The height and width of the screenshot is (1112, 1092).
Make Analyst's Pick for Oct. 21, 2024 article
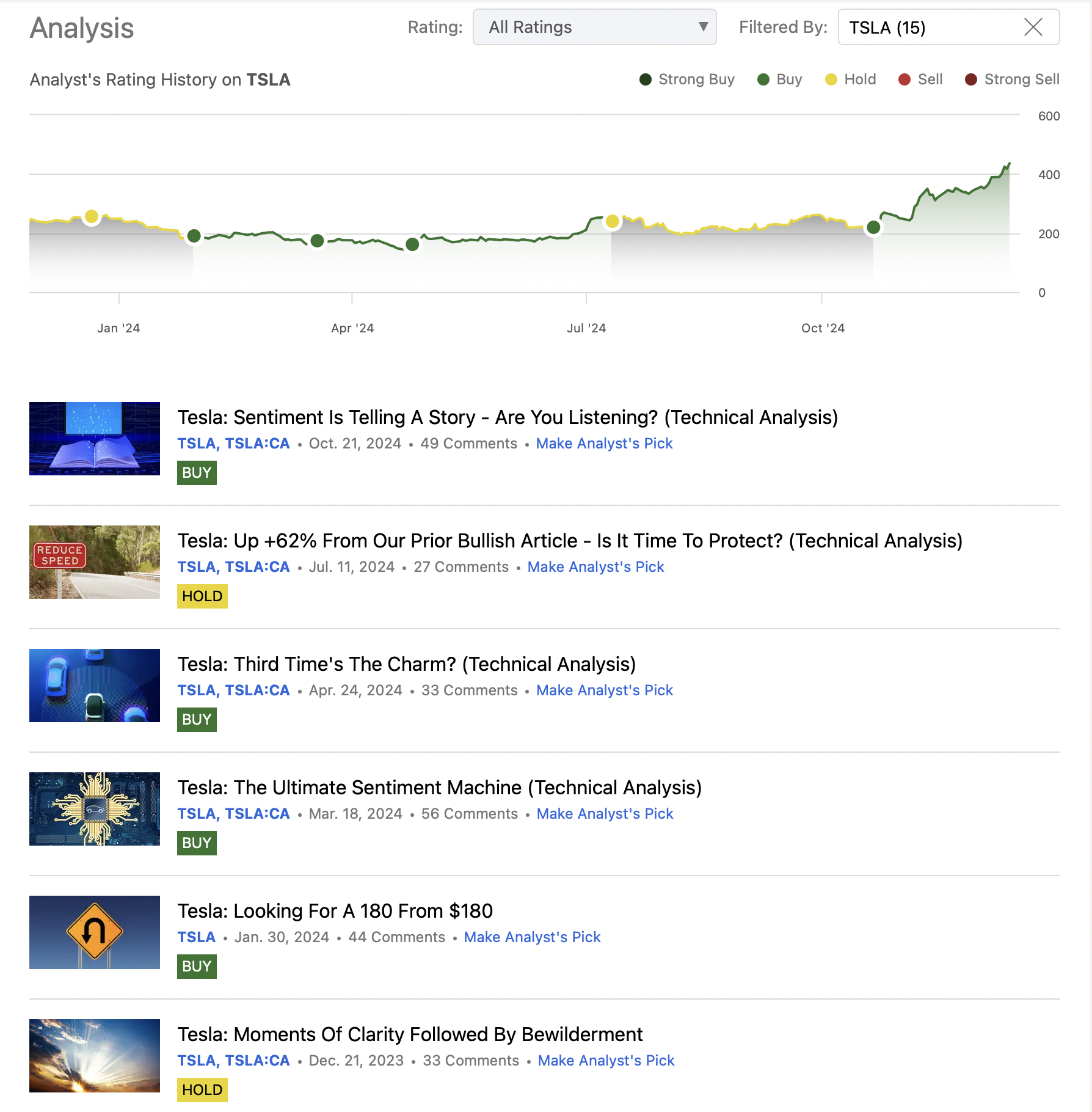(604, 444)
